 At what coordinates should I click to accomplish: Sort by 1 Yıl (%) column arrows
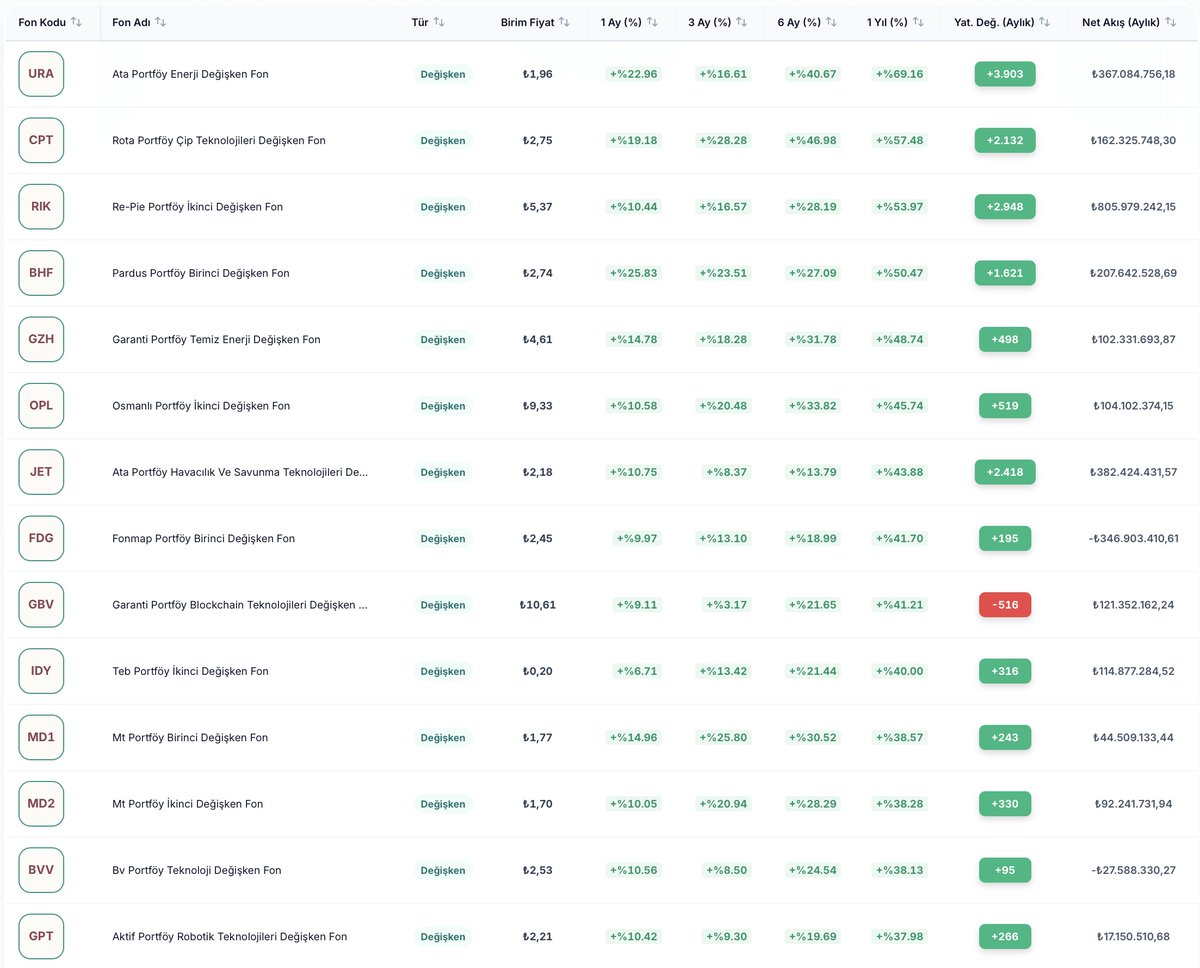coord(918,22)
